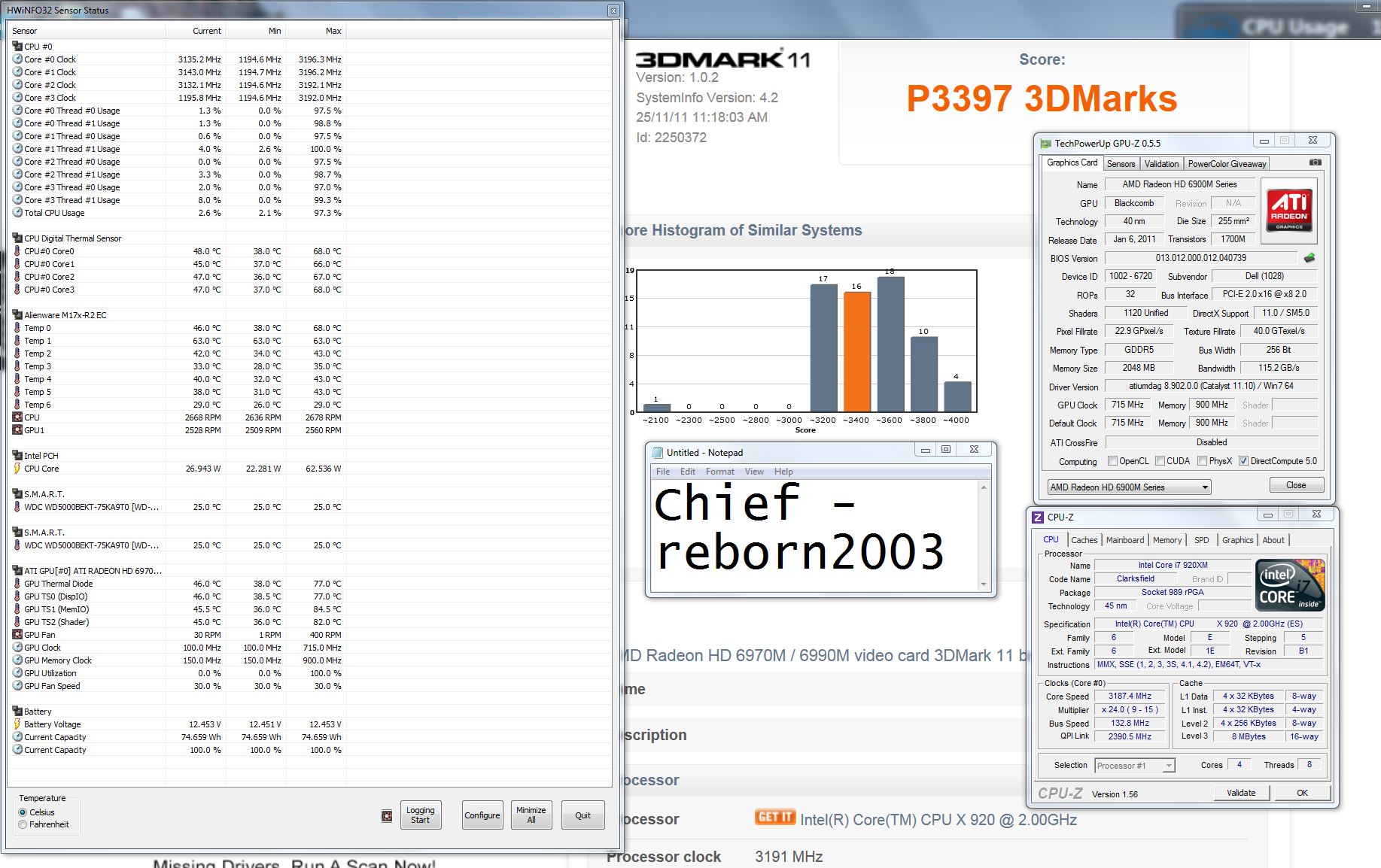
Task: Toggle the OpenCL checkbox in GPU-Z
Action: [1112, 461]
